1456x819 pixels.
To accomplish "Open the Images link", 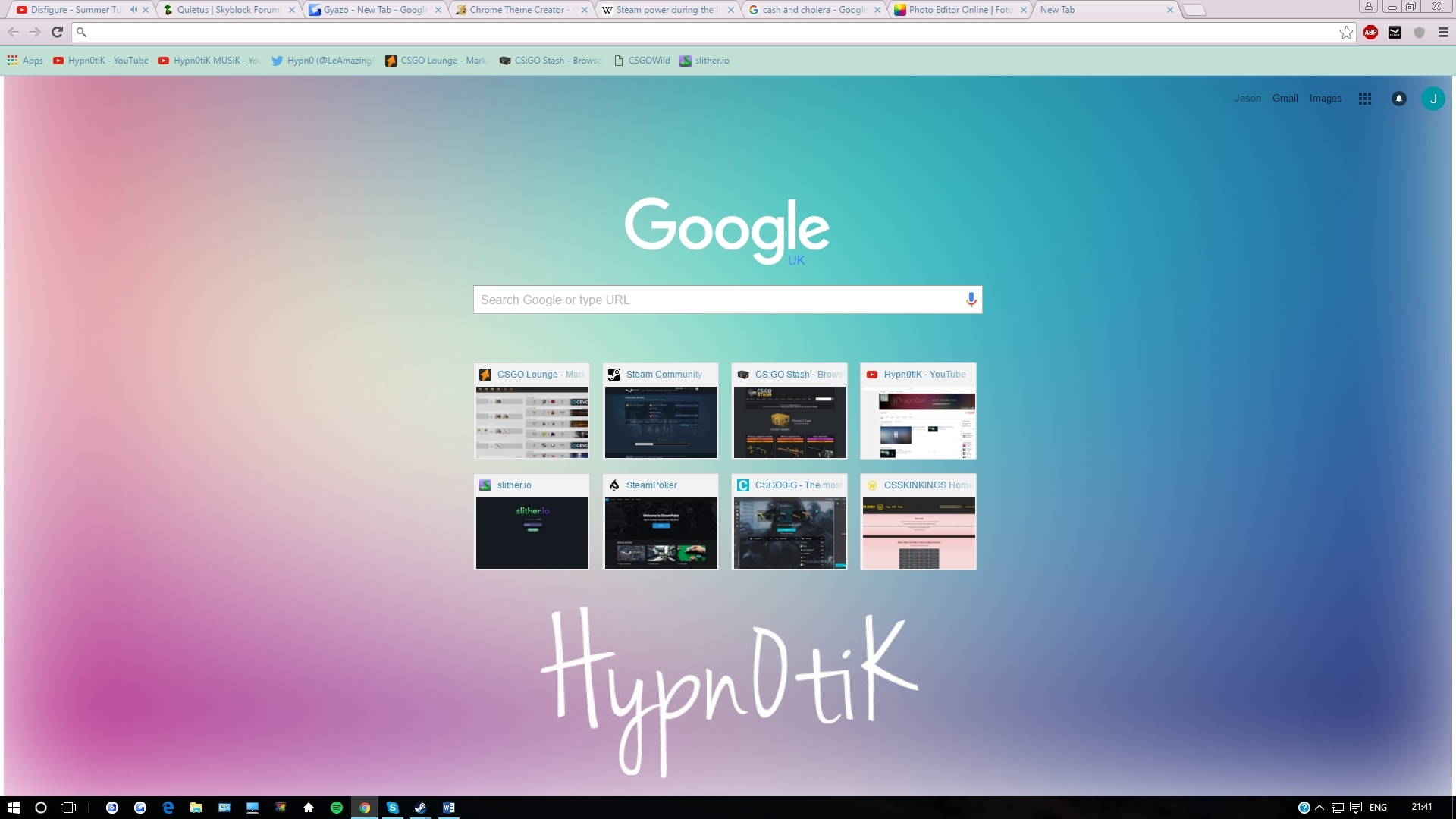I will pos(1325,99).
